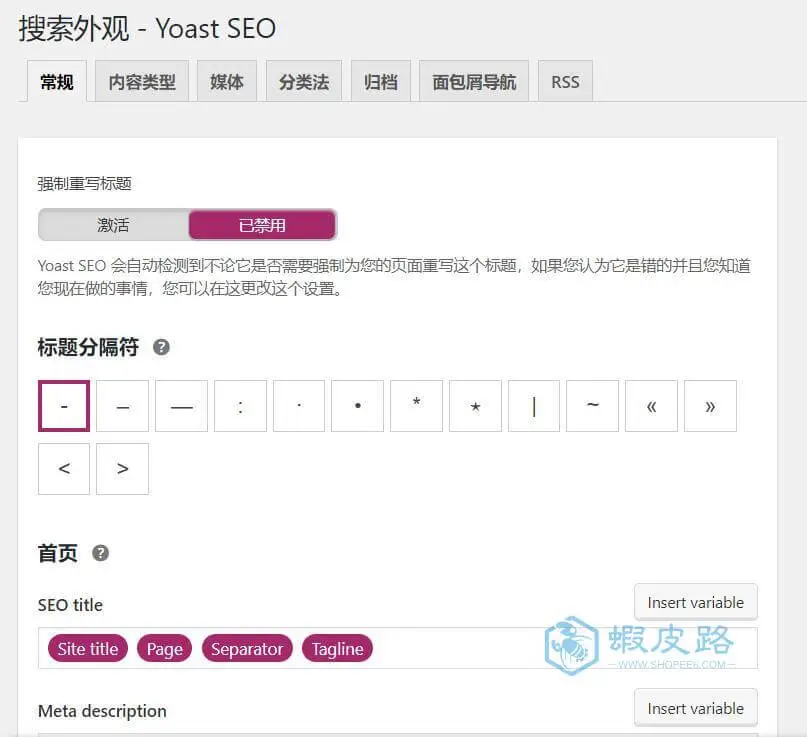Click the 首页 heading text
This screenshot has width=807, height=737.
[58, 553]
